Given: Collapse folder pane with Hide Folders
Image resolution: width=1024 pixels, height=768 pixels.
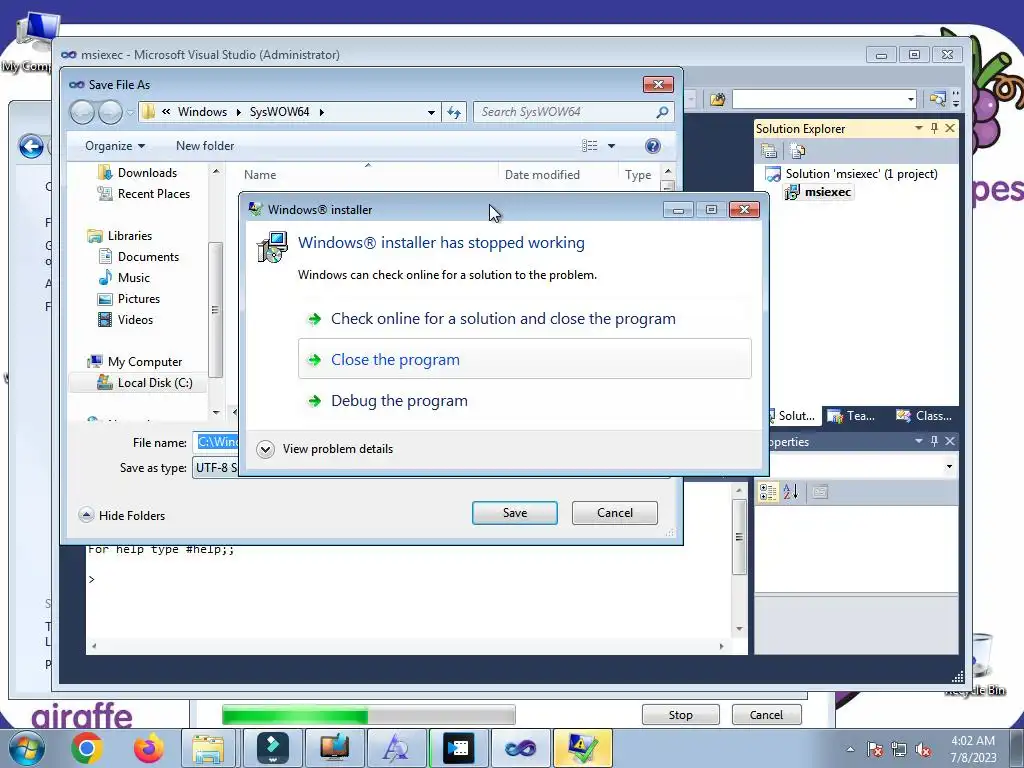Looking at the screenshot, I should tap(122, 515).
